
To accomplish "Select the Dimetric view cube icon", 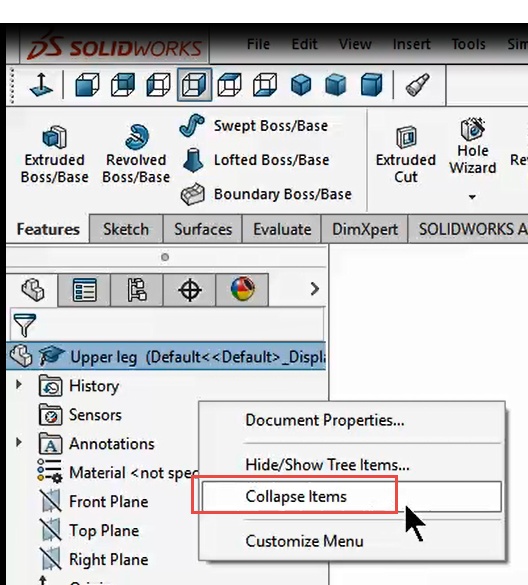I will coord(372,85).
